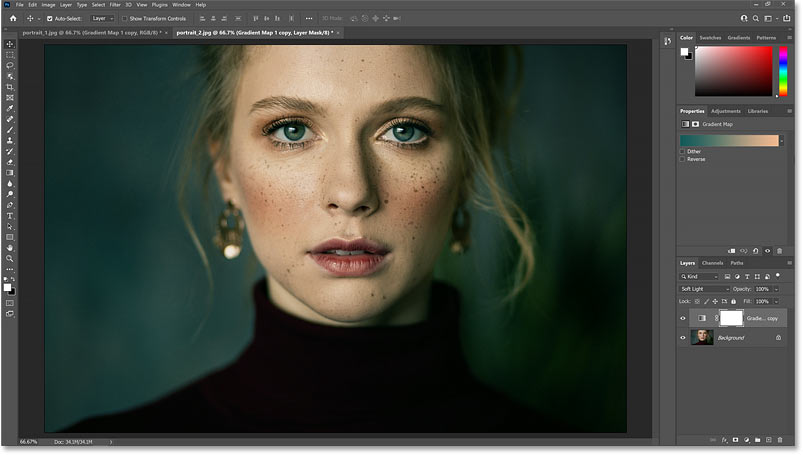
Task: Click the Home button in options bar
Action: (x=13, y=18)
